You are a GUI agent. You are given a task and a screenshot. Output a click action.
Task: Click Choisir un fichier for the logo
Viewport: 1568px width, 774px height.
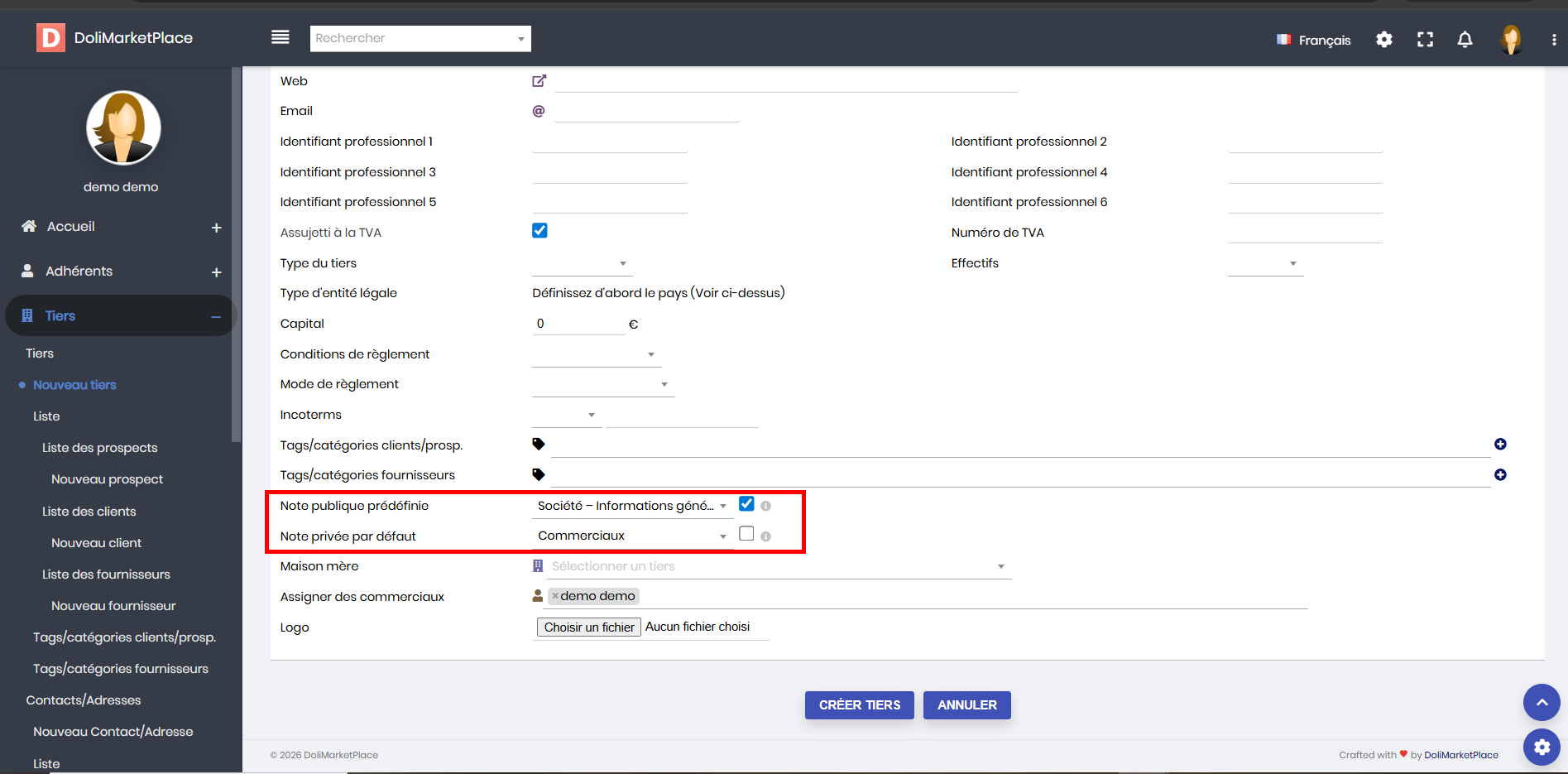[x=589, y=627]
